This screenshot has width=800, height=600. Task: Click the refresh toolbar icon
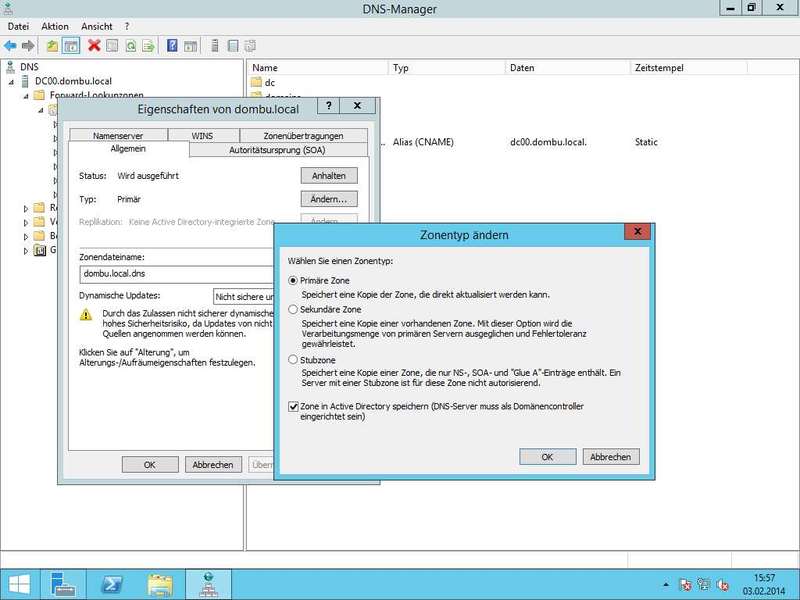[x=130, y=45]
